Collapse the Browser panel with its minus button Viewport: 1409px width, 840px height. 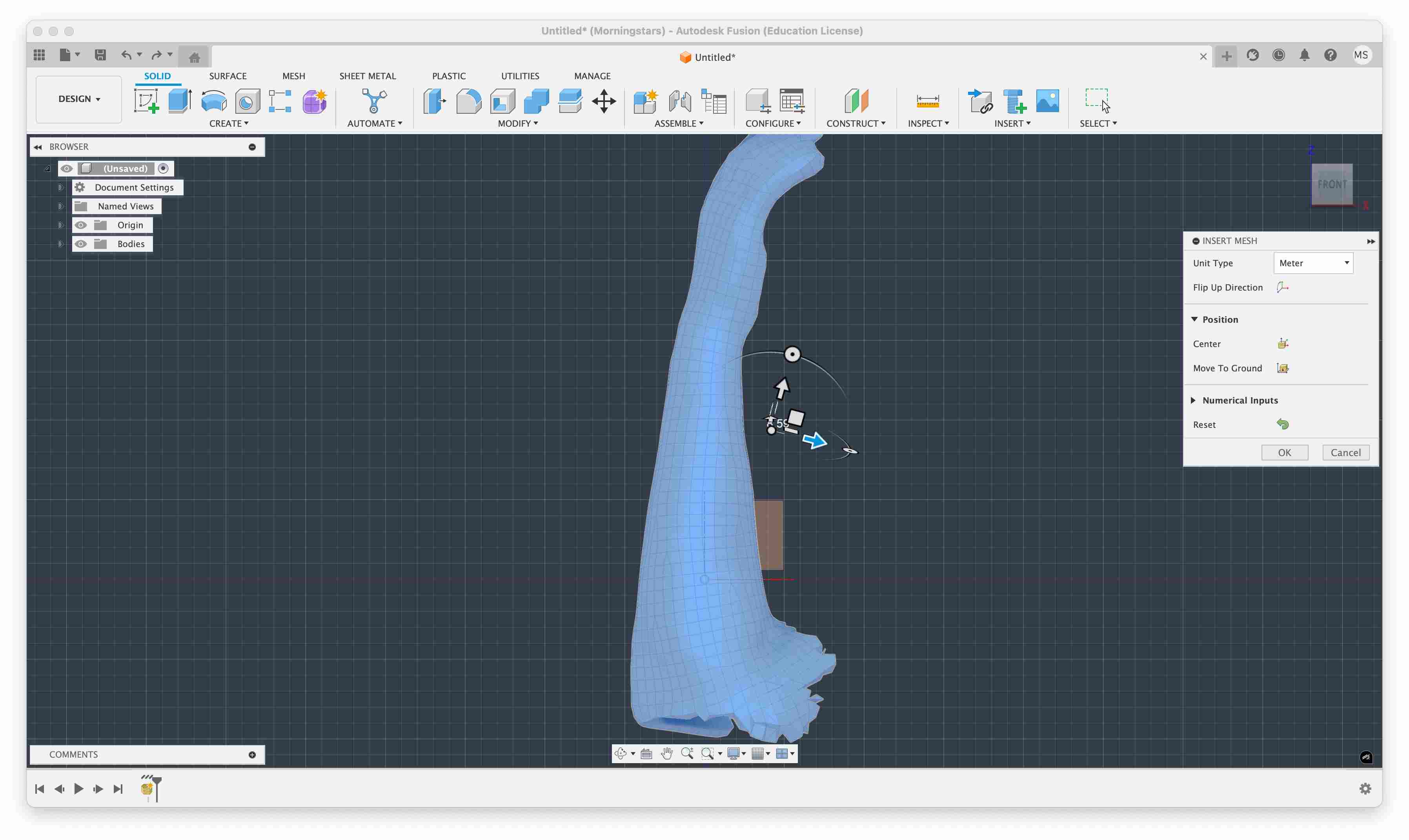[x=253, y=147]
